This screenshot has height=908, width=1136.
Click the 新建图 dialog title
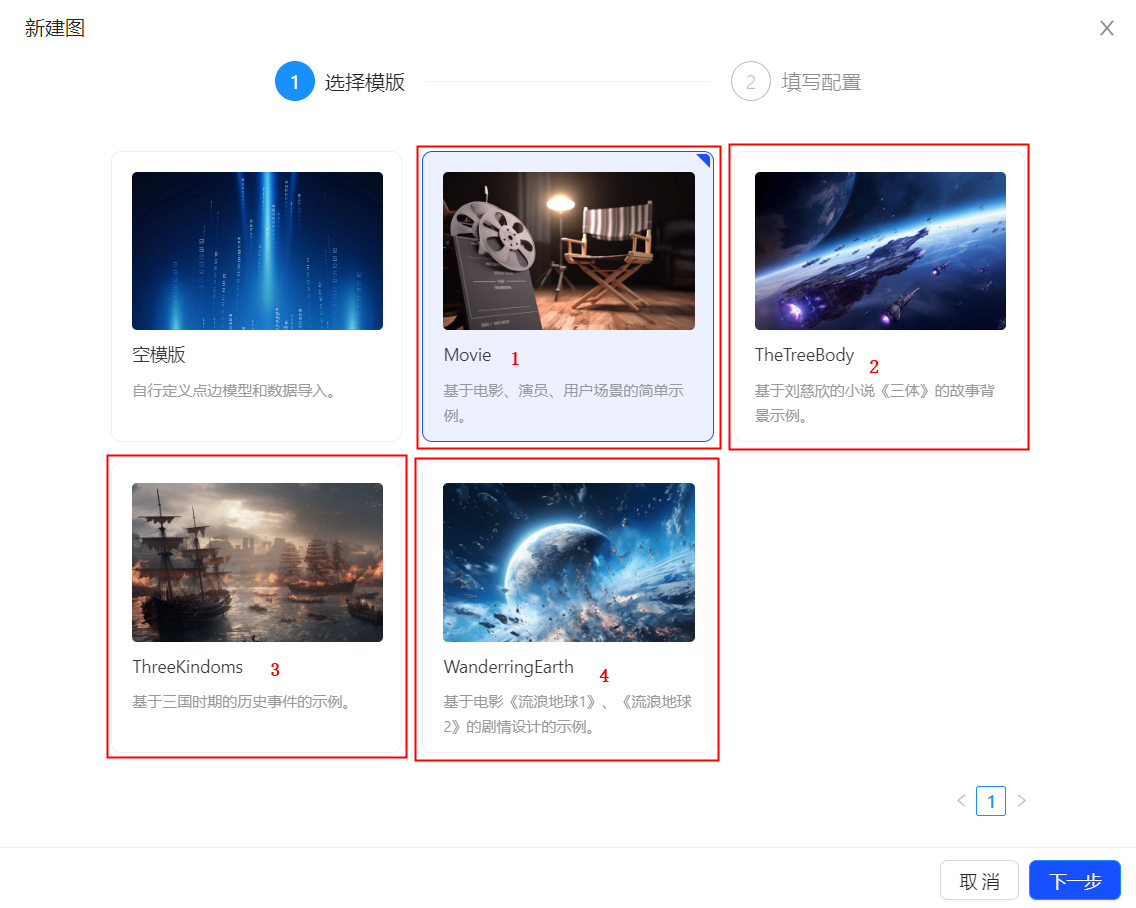55,28
